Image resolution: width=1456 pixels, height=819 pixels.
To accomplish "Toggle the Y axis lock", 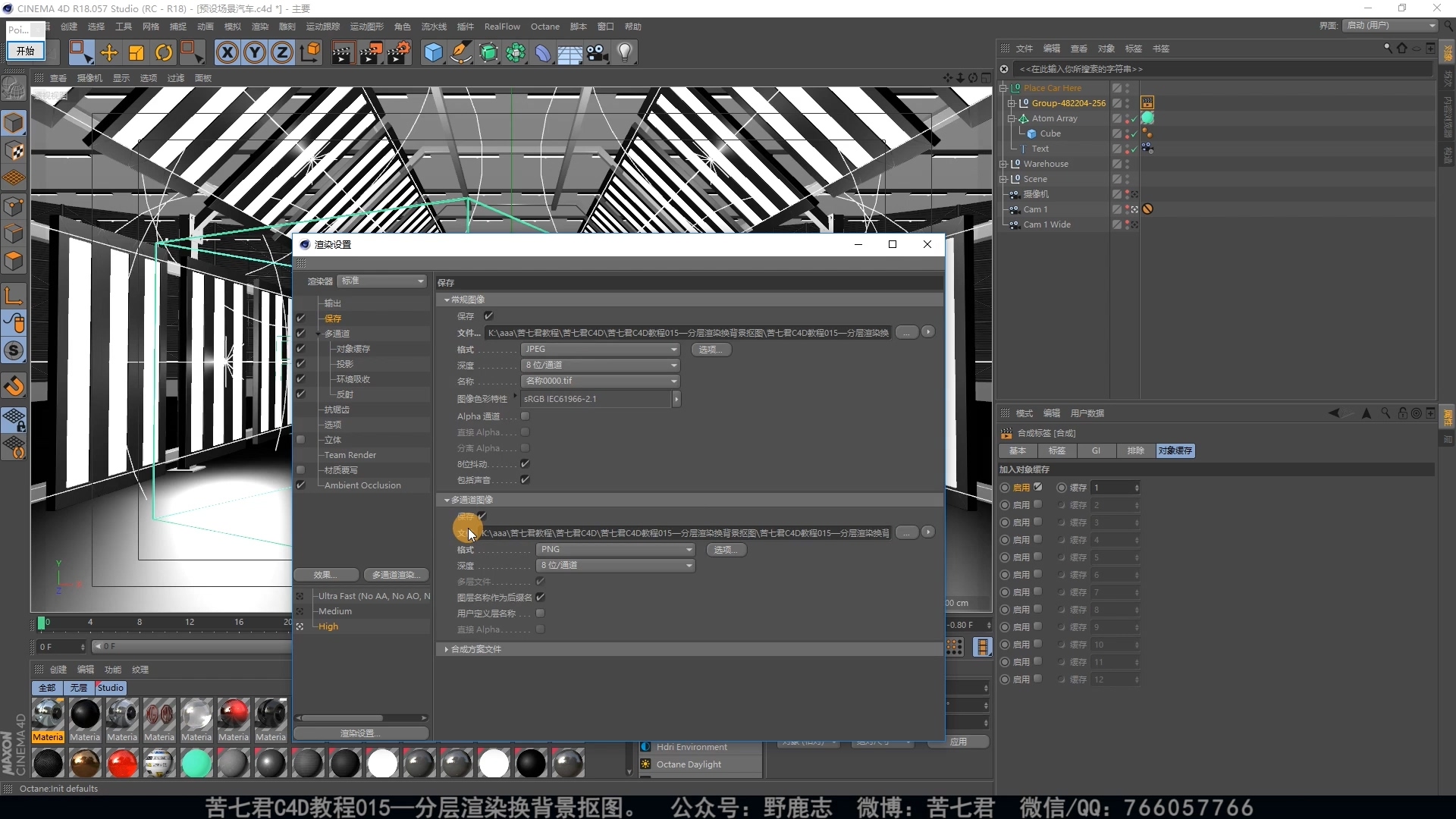I will tap(255, 52).
